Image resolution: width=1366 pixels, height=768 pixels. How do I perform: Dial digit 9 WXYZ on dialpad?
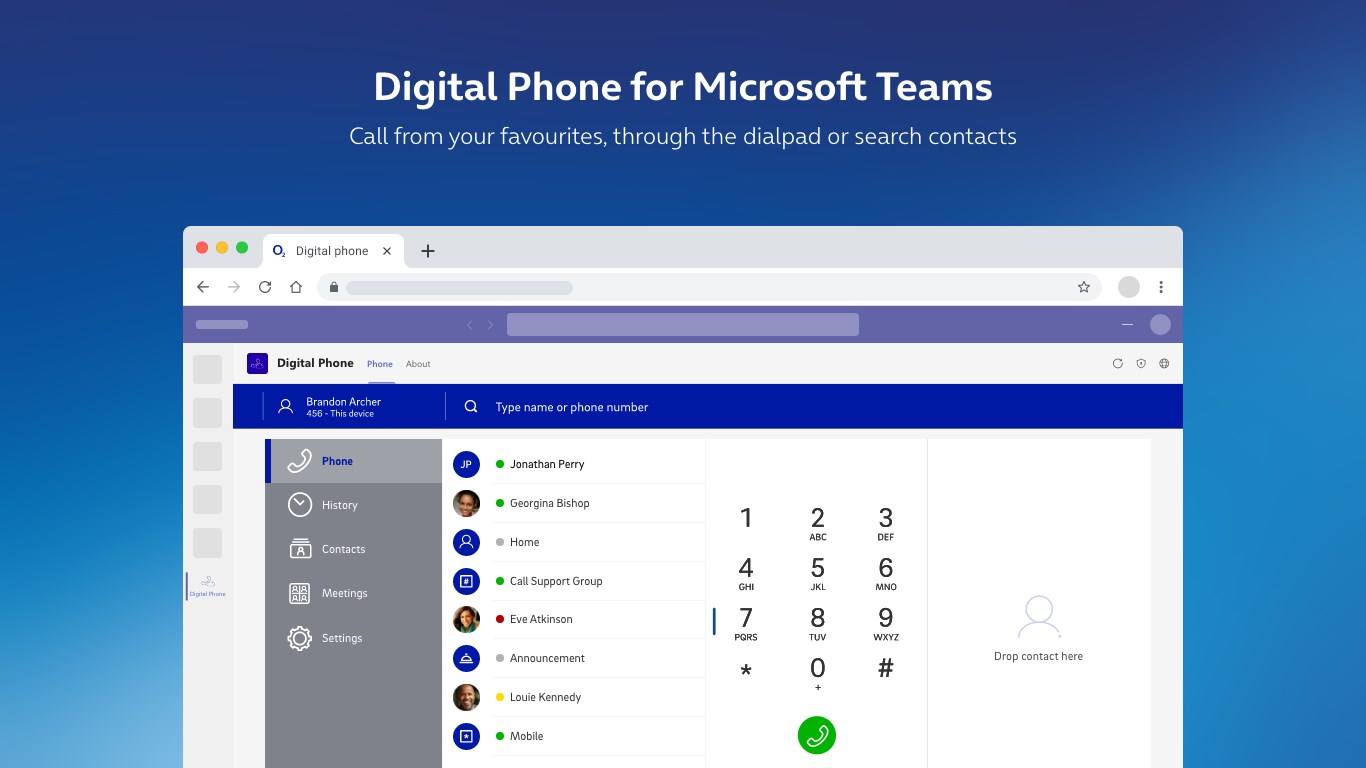886,623
